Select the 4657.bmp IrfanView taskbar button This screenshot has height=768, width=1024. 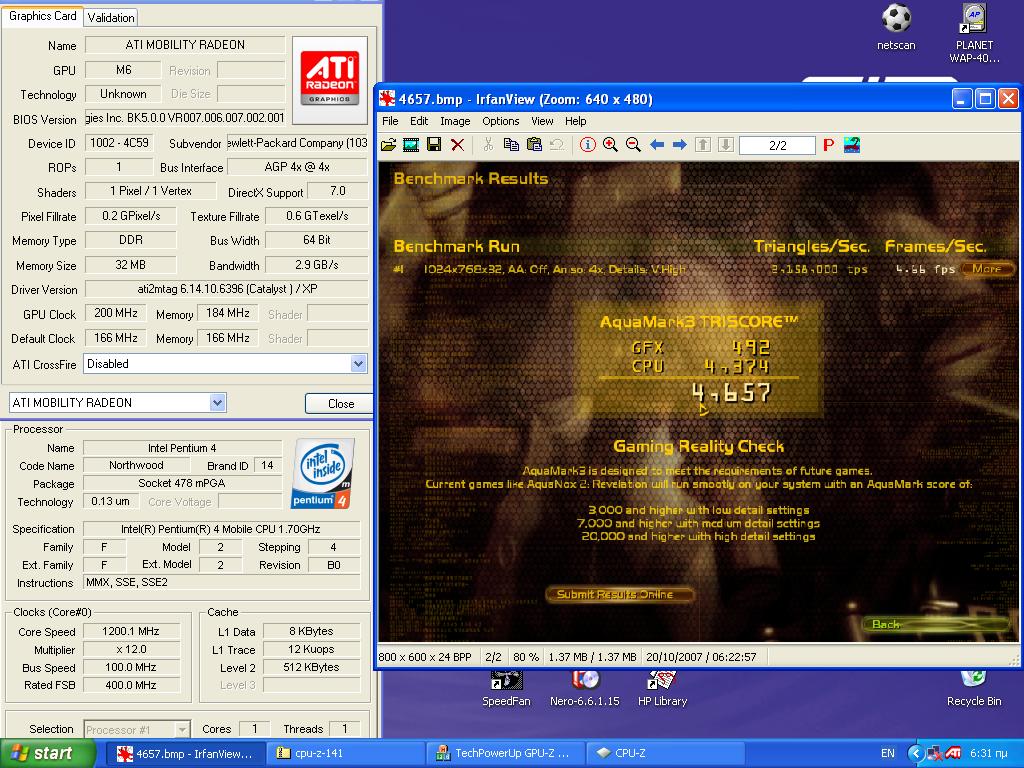[185, 753]
